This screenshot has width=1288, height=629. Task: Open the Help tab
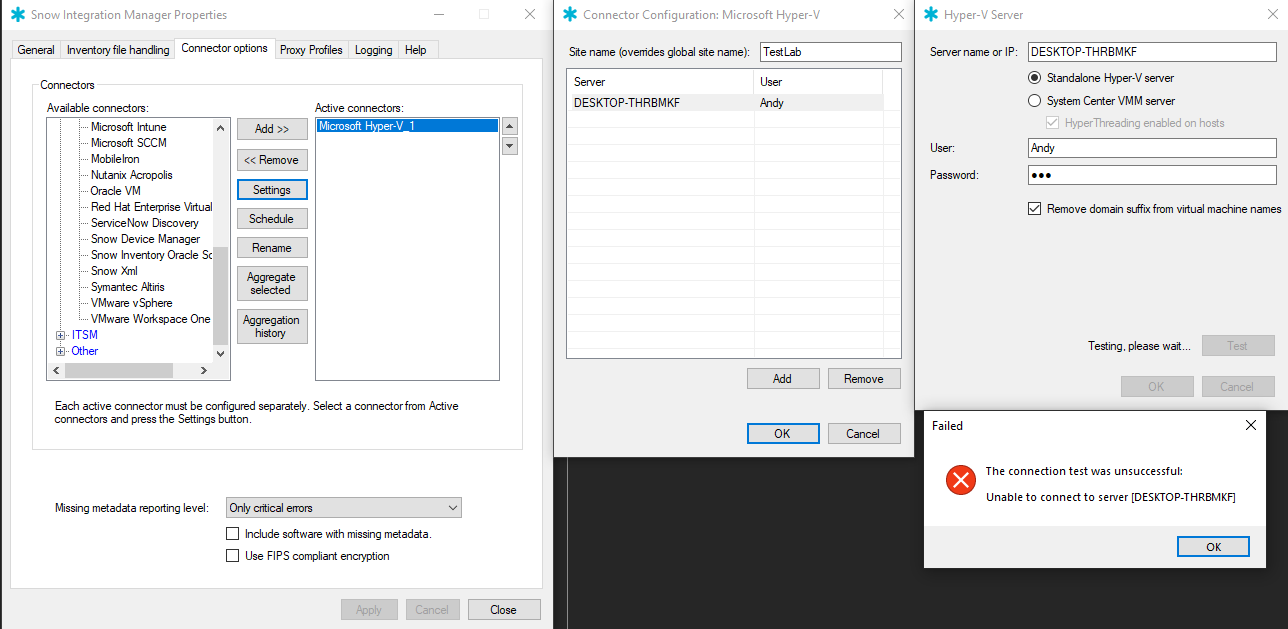click(416, 50)
